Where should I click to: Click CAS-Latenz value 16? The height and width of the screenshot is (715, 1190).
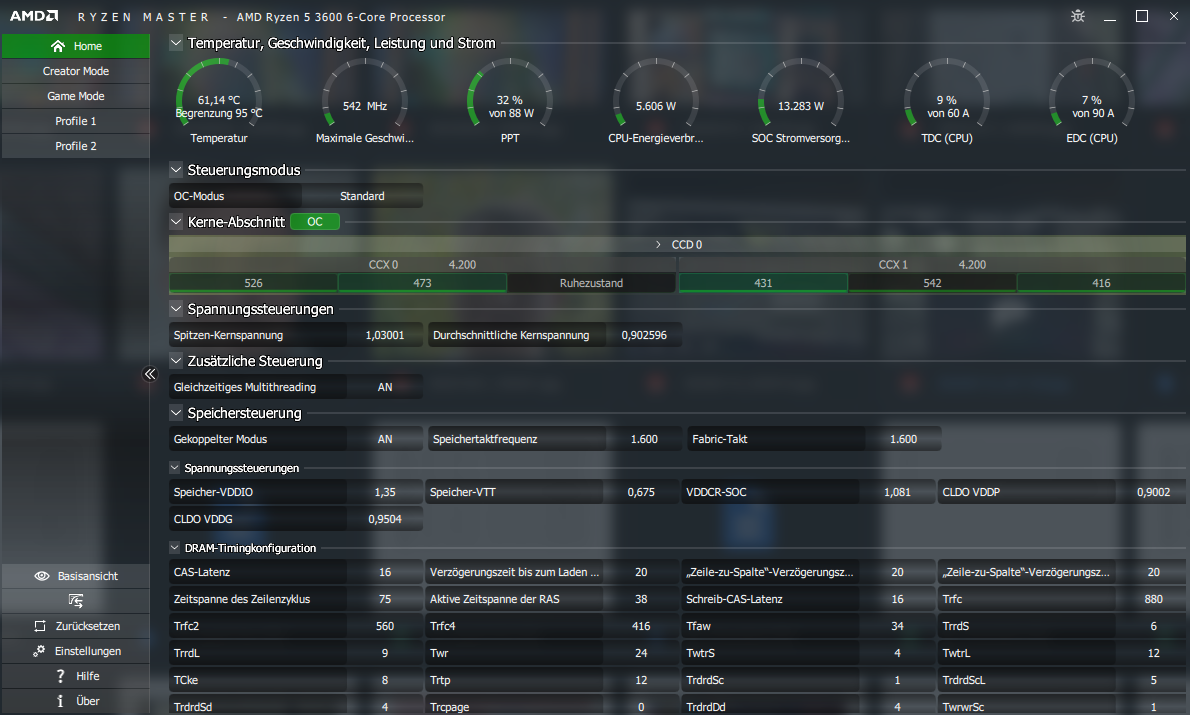pyautogui.click(x=385, y=572)
